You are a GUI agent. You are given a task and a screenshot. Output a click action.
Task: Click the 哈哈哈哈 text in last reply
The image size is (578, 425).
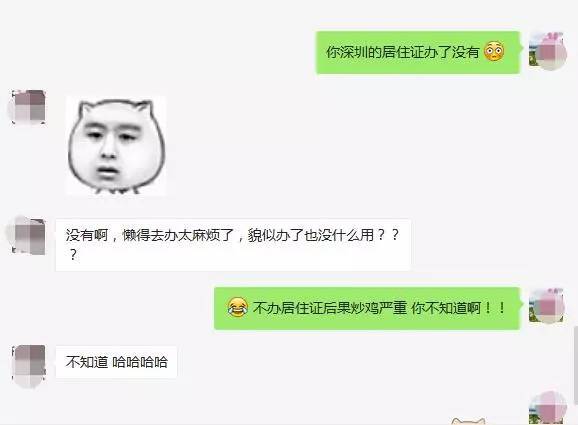click(x=140, y=362)
